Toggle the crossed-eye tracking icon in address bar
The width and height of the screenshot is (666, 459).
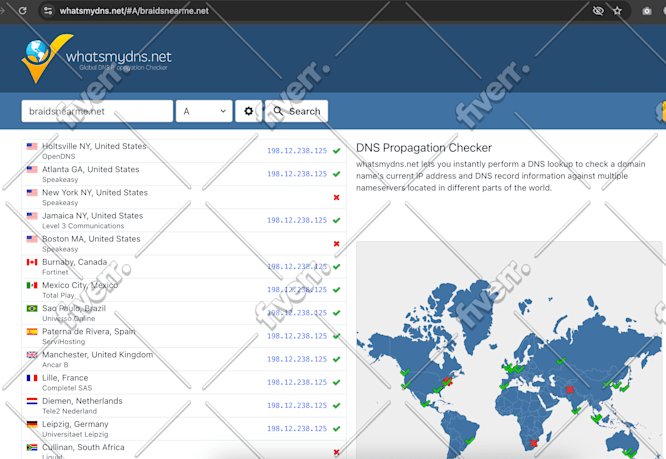(598, 11)
